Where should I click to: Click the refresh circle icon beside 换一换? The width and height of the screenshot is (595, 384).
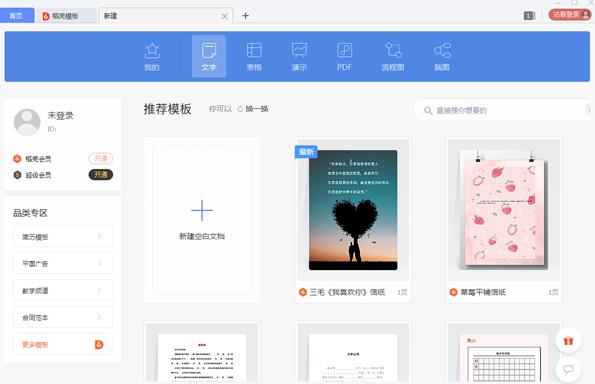(x=240, y=109)
